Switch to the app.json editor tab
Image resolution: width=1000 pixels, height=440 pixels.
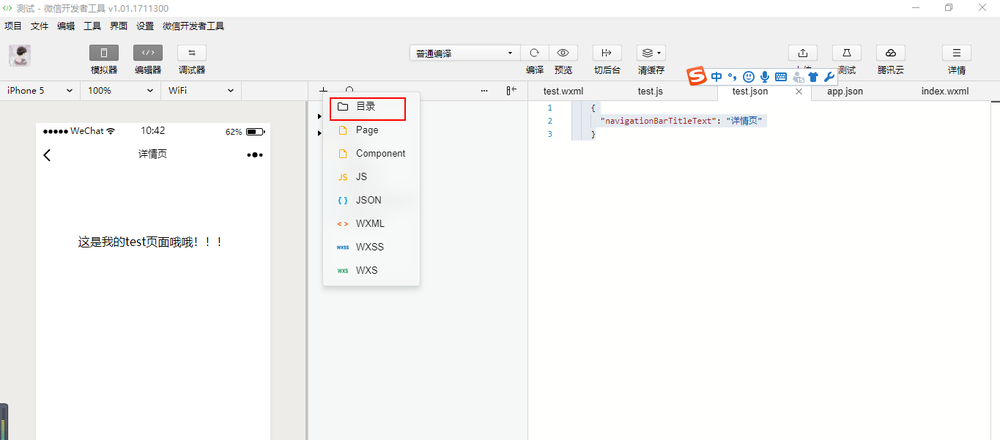coord(844,91)
